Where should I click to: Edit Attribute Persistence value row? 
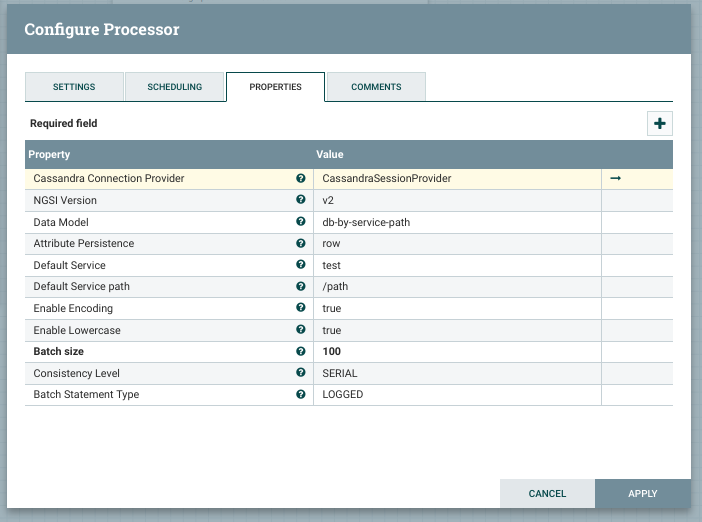(x=457, y=244)
